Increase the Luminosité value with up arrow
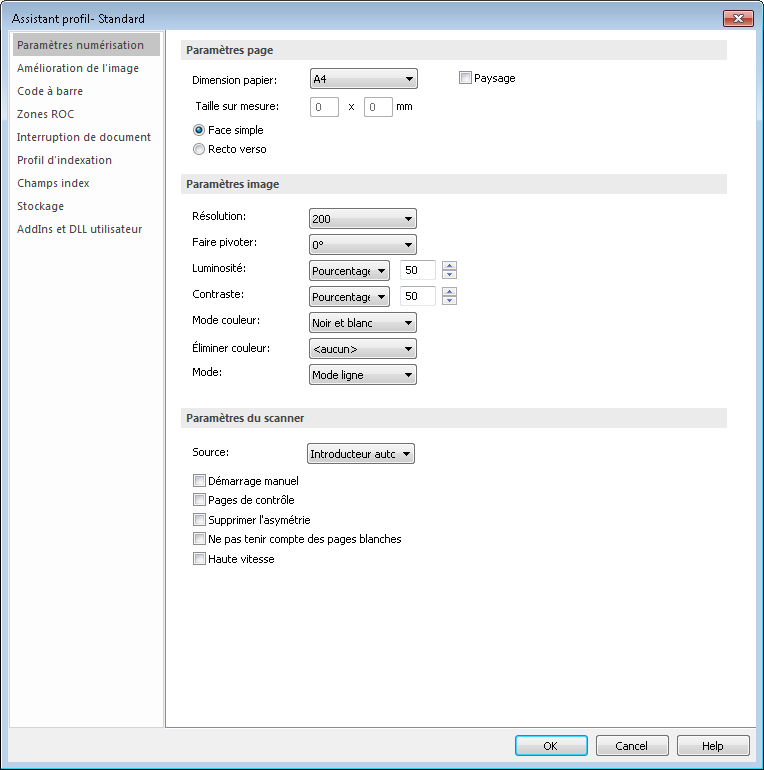 (x=449, y=266)
